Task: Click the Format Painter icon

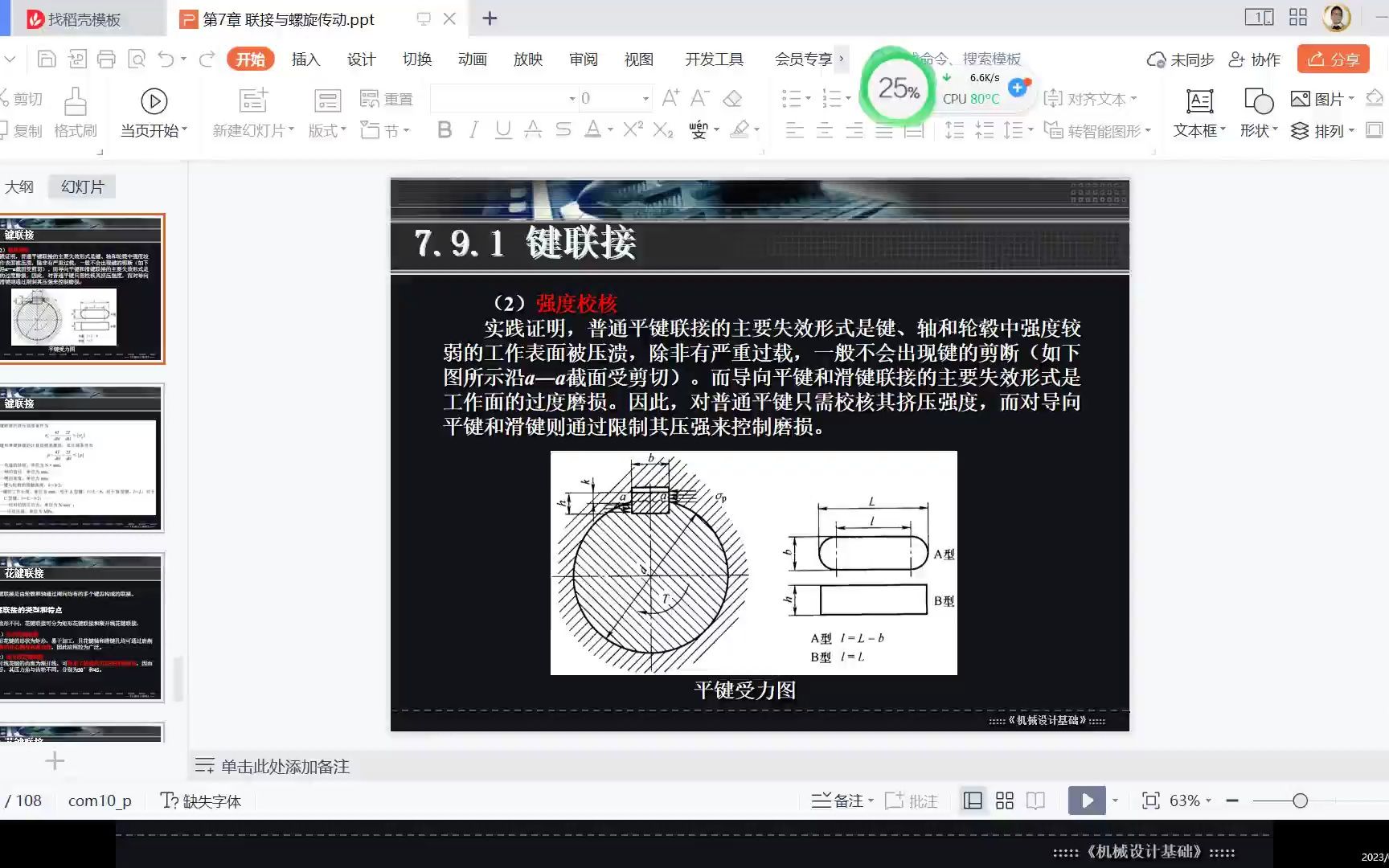Action: click(x=76, y=102)
